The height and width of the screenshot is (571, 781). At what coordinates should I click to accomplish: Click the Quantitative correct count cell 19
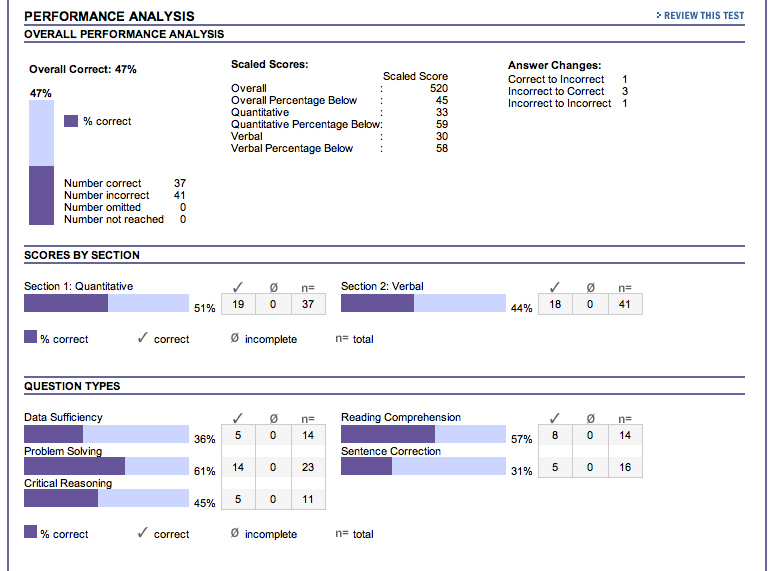238,304
